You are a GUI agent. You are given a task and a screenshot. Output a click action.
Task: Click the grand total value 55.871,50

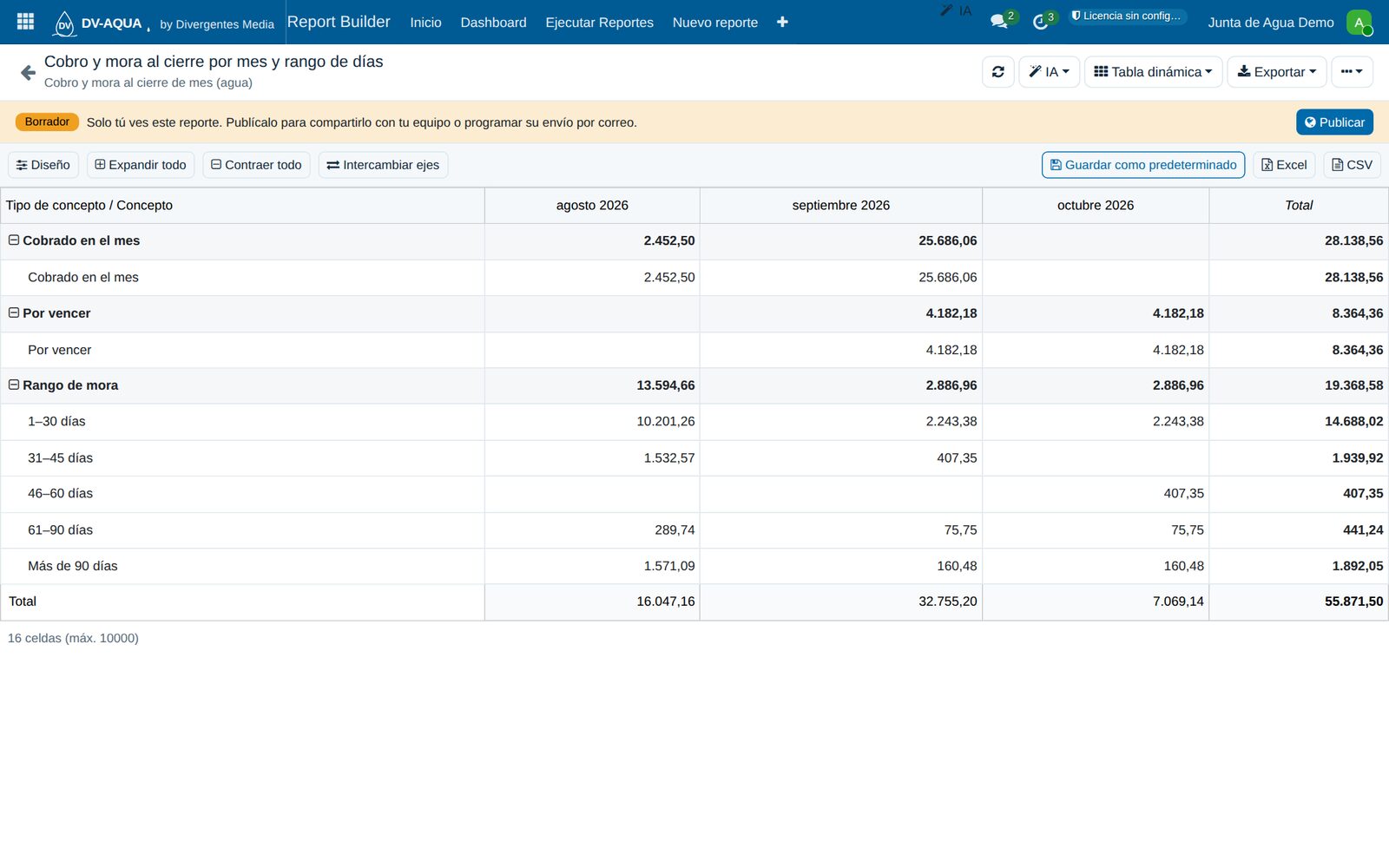coord(1353,602)
